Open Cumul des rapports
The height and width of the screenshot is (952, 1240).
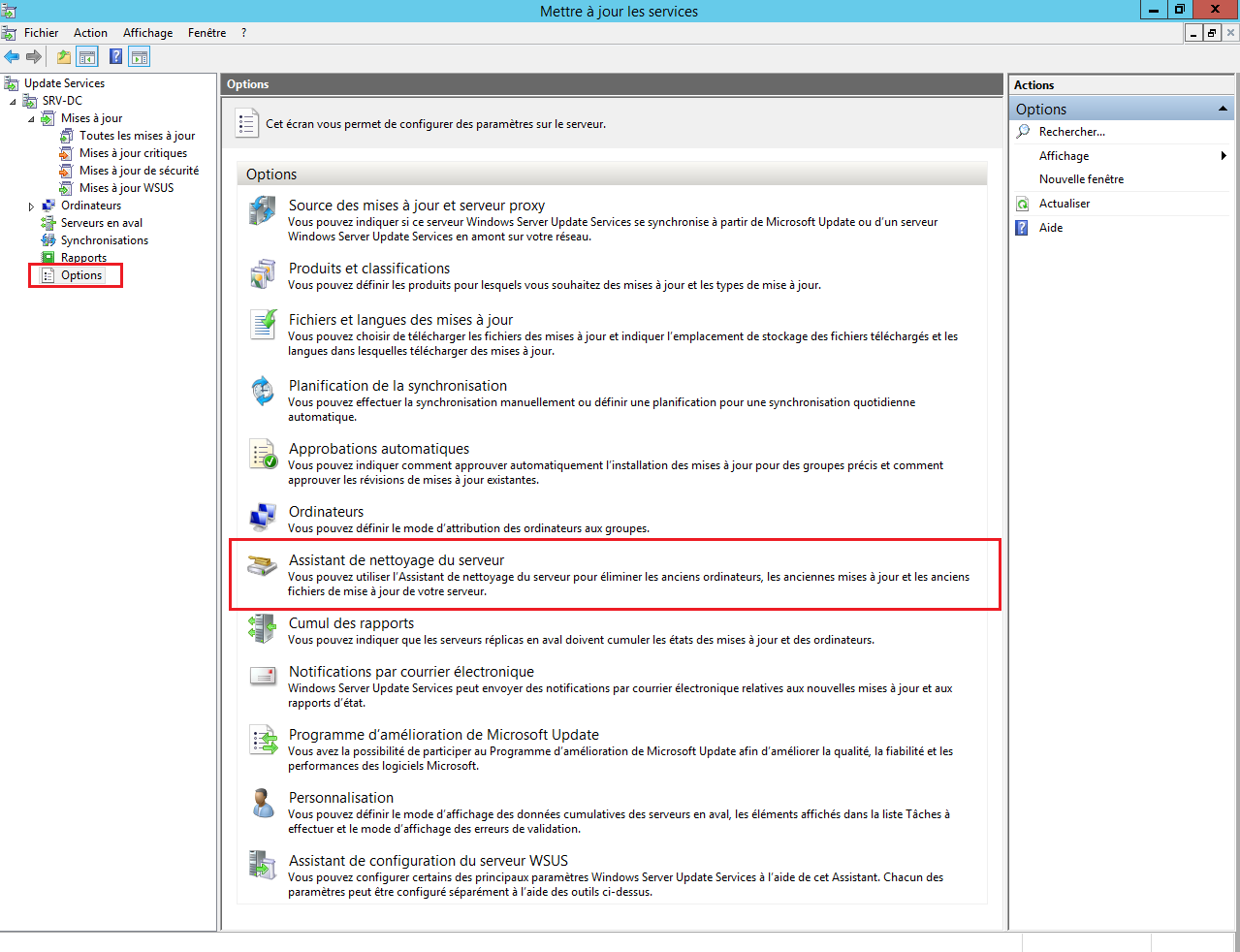(x=352, y=623)
